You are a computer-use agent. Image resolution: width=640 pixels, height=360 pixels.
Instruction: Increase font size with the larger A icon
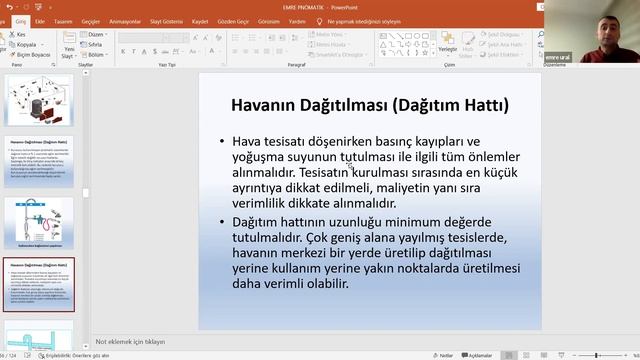(196, 38)
